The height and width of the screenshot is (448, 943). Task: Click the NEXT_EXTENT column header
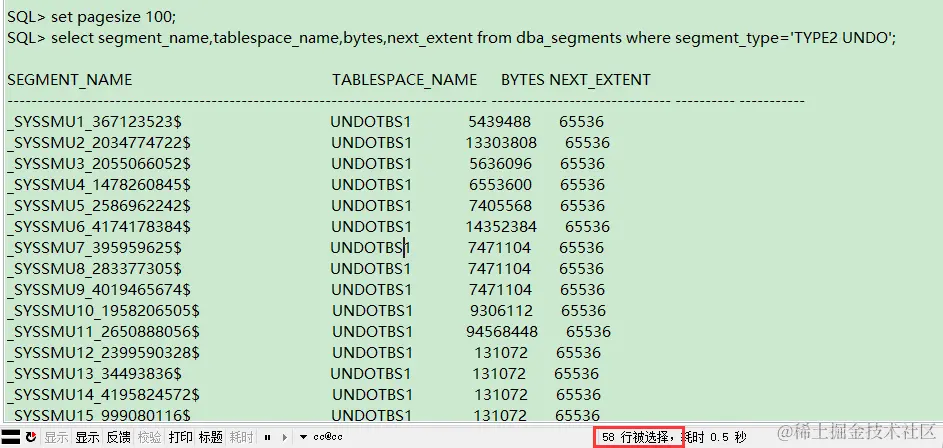[600, 80]
